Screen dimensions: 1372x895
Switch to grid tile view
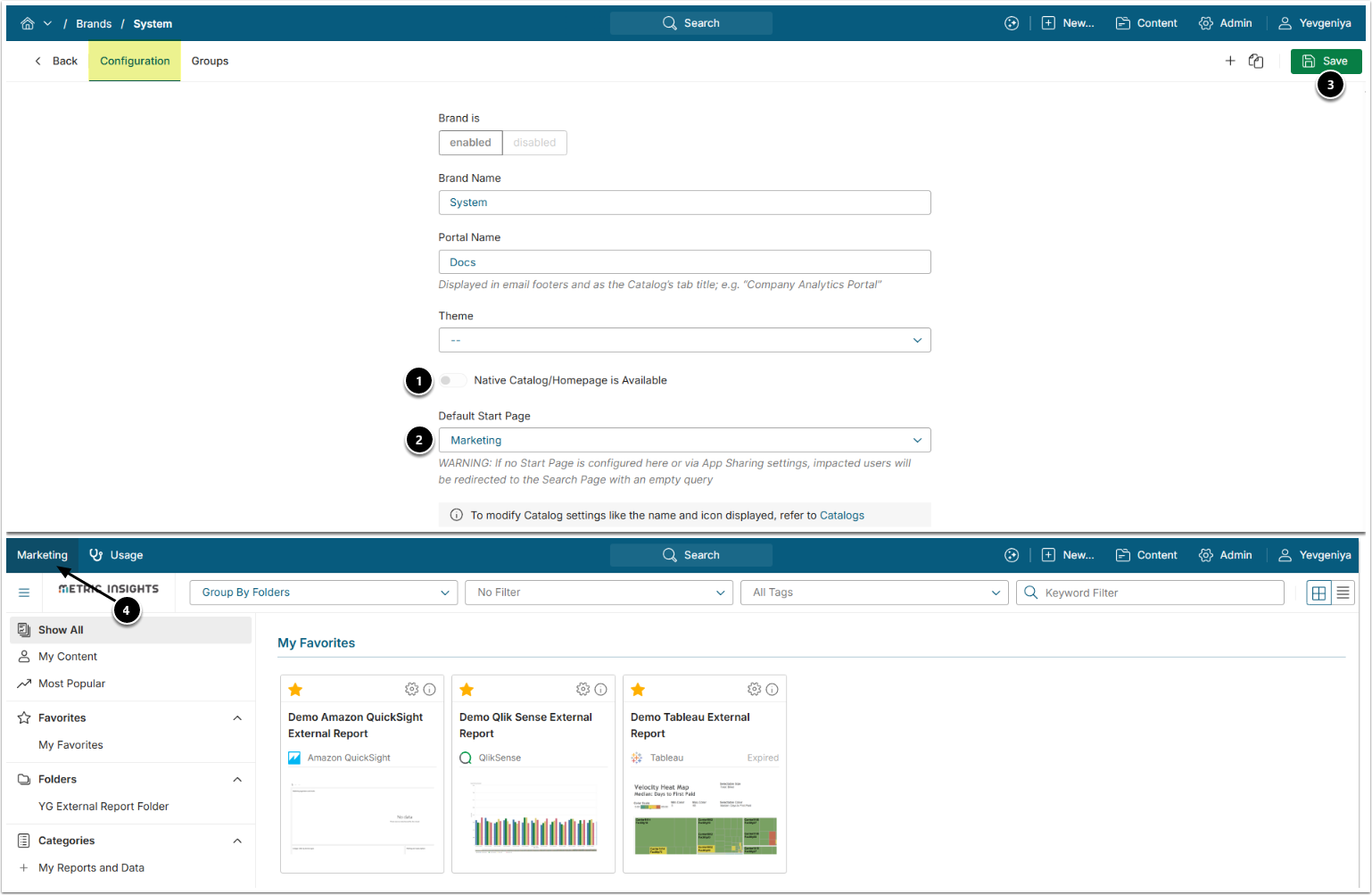click(x=1318, y=593)
